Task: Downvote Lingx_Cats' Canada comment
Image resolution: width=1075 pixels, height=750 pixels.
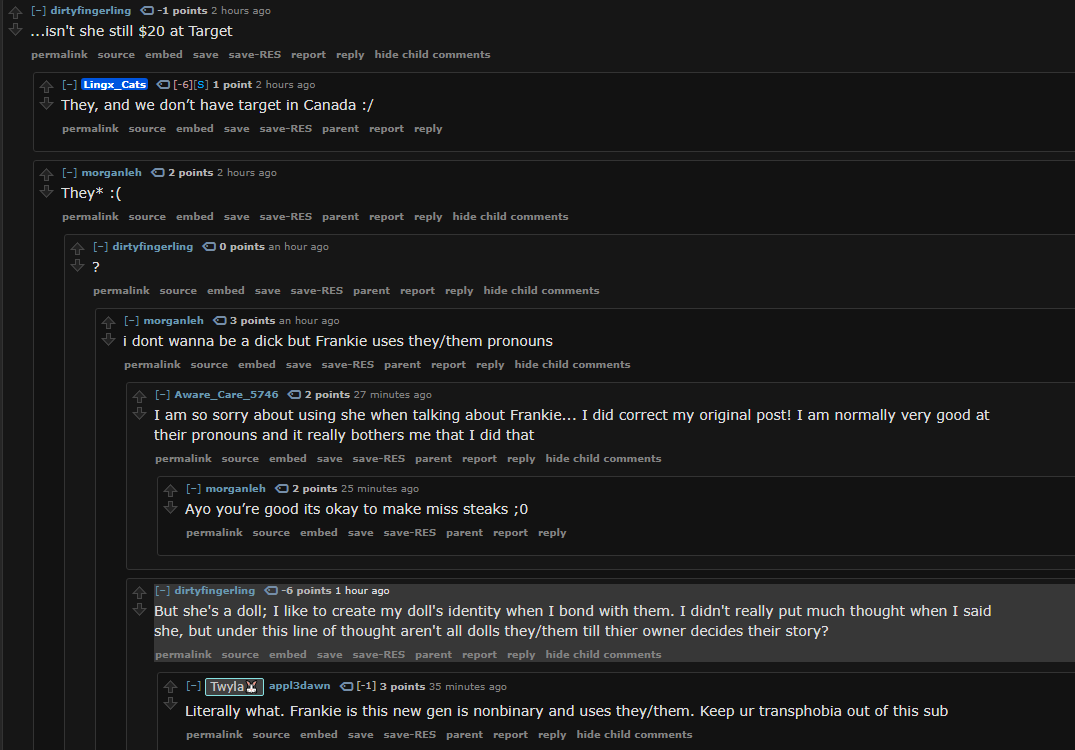Action: [x=46, y=104]
